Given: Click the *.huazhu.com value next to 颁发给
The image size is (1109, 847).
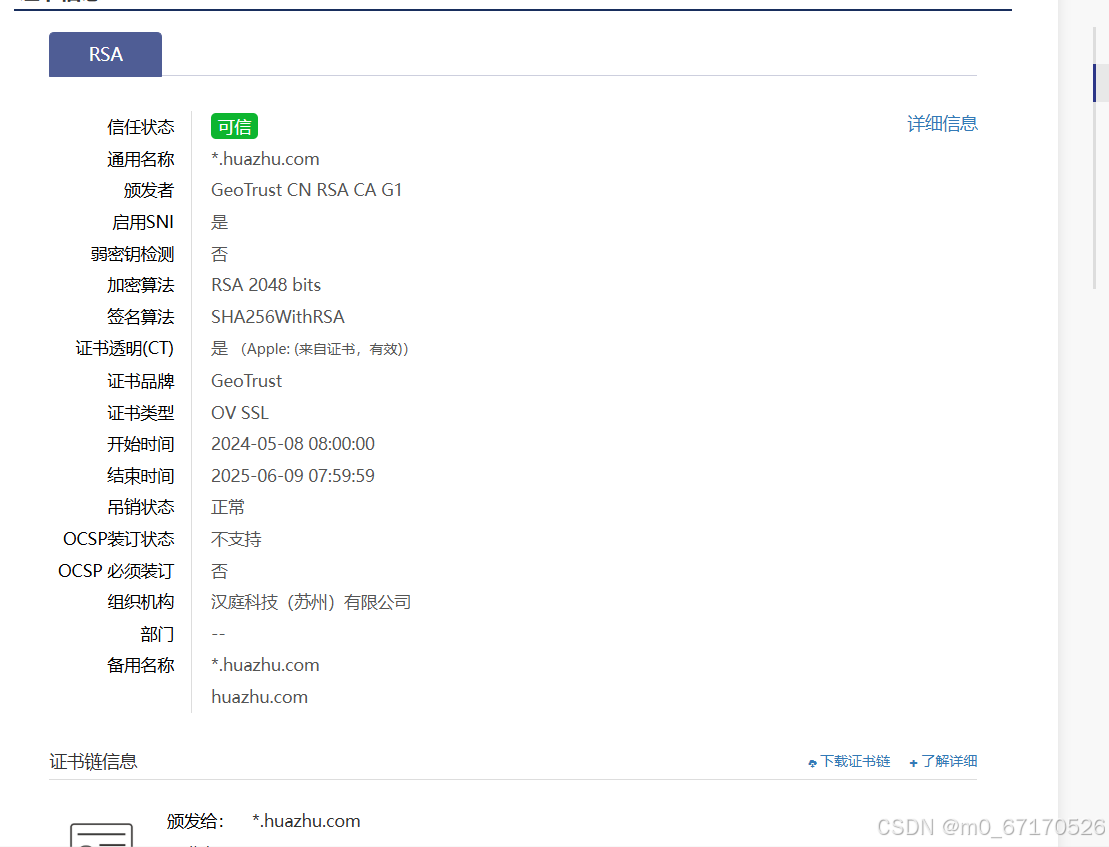Looking at the screenshot, I should pyautogui.click(x=306, y=821).
